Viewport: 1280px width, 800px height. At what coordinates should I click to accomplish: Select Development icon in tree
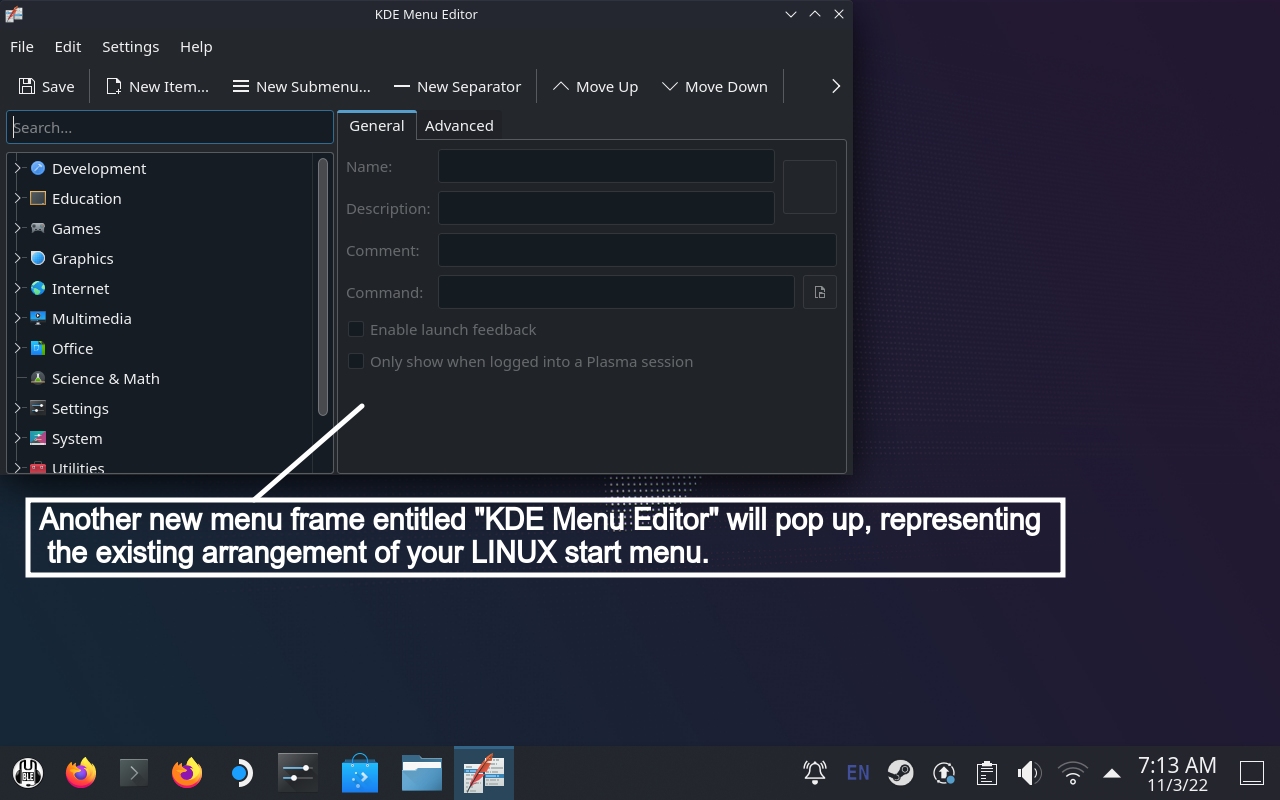tap(38, 168)
